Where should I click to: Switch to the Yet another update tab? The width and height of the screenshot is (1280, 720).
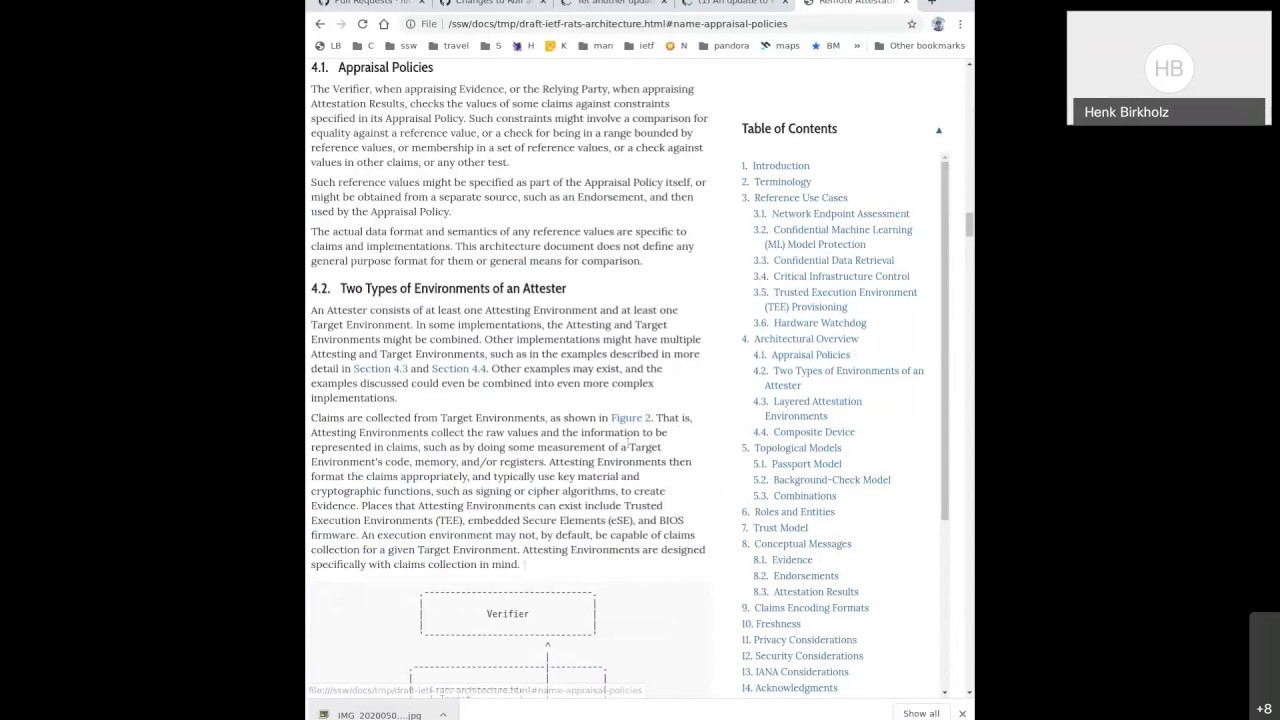611,3
